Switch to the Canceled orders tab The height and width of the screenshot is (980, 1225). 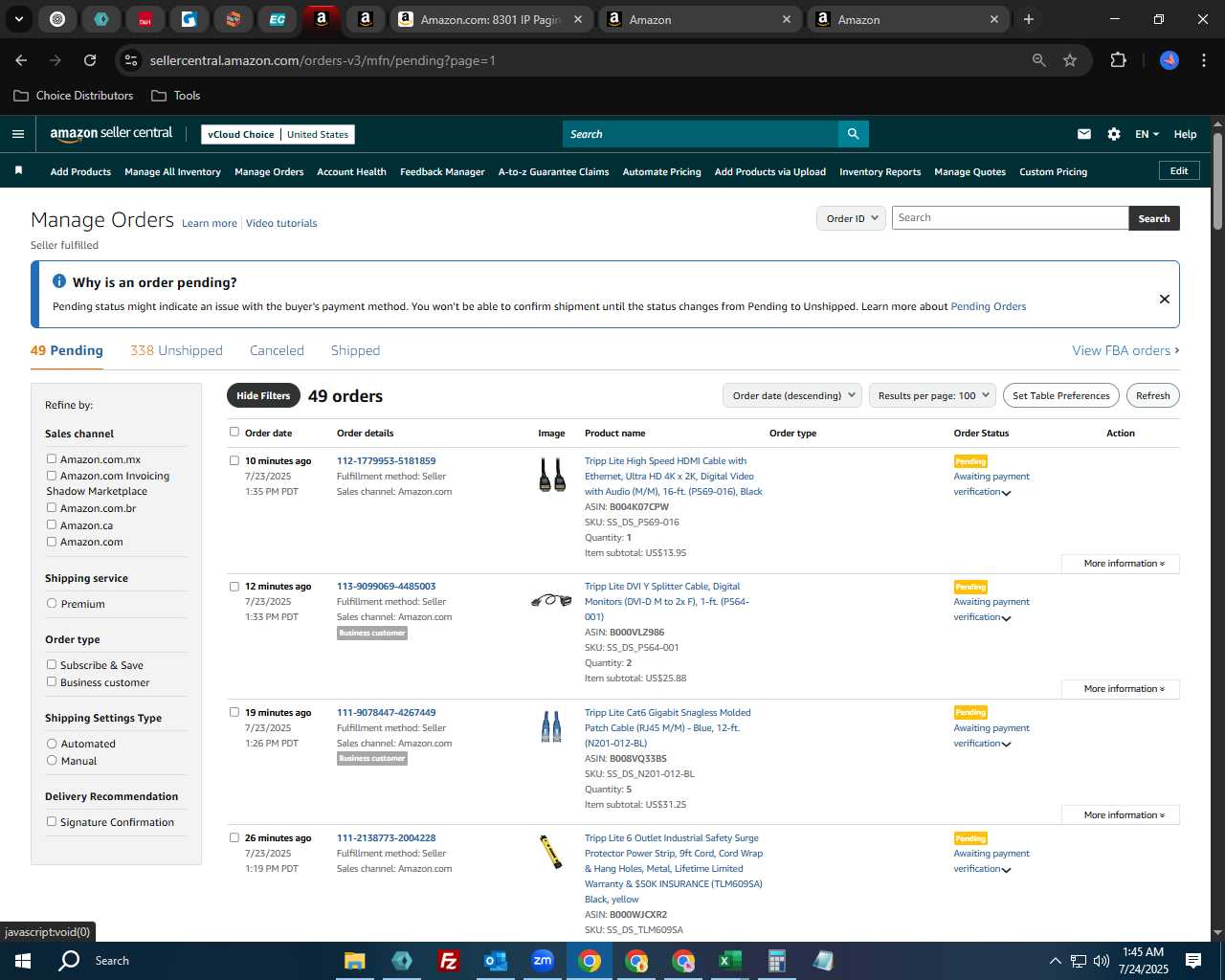pos(277,350)
